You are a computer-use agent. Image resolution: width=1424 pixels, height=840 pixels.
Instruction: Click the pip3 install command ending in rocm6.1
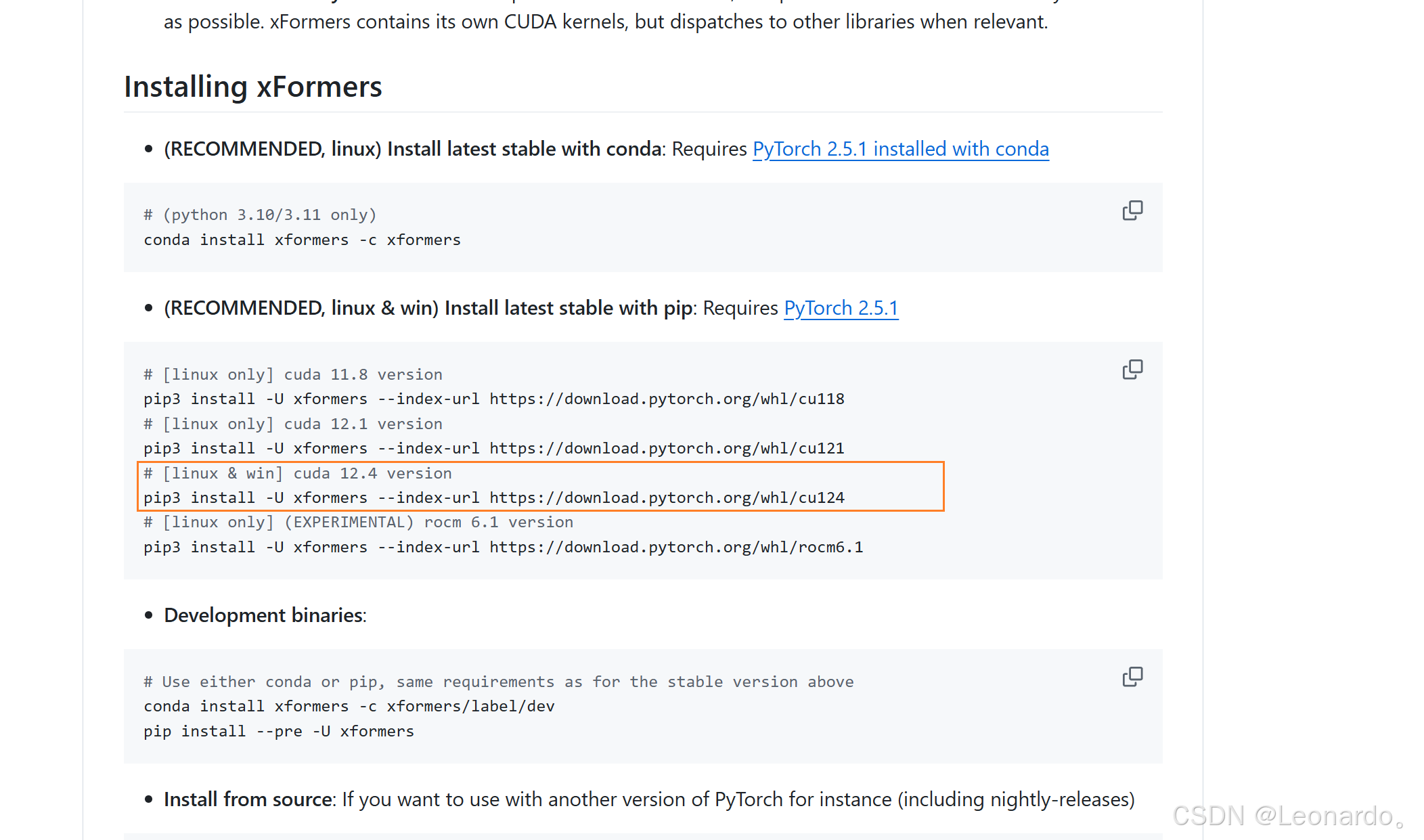[x=503, y=547]
